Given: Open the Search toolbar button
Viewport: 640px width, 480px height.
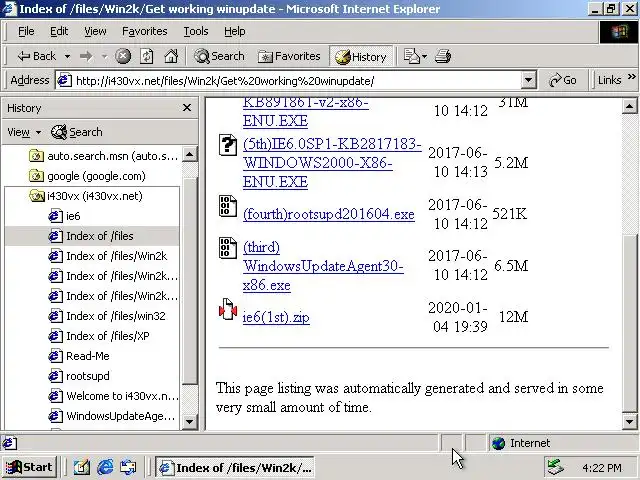Looking at the screenshot, I should click(x=219, y=56).
